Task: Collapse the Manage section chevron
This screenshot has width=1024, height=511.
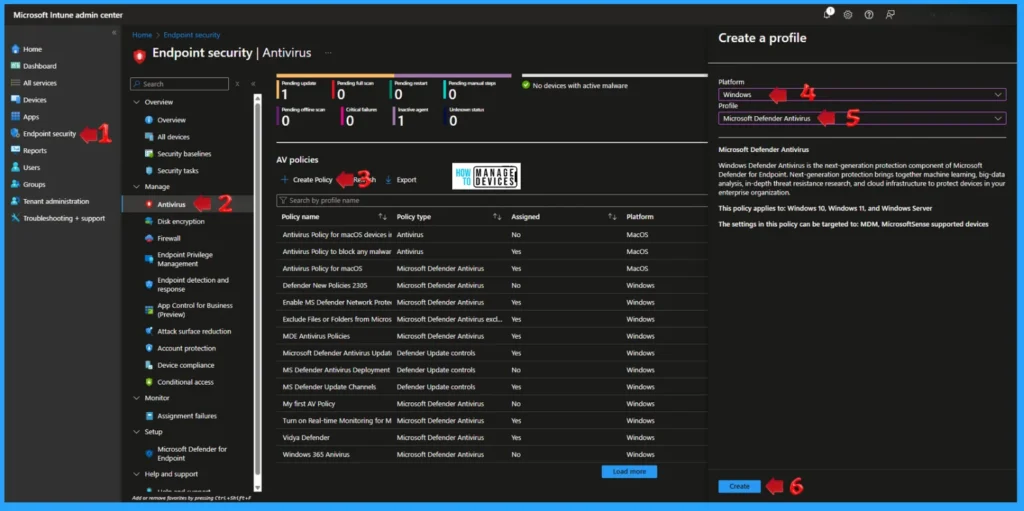Action: coord(136,187)
